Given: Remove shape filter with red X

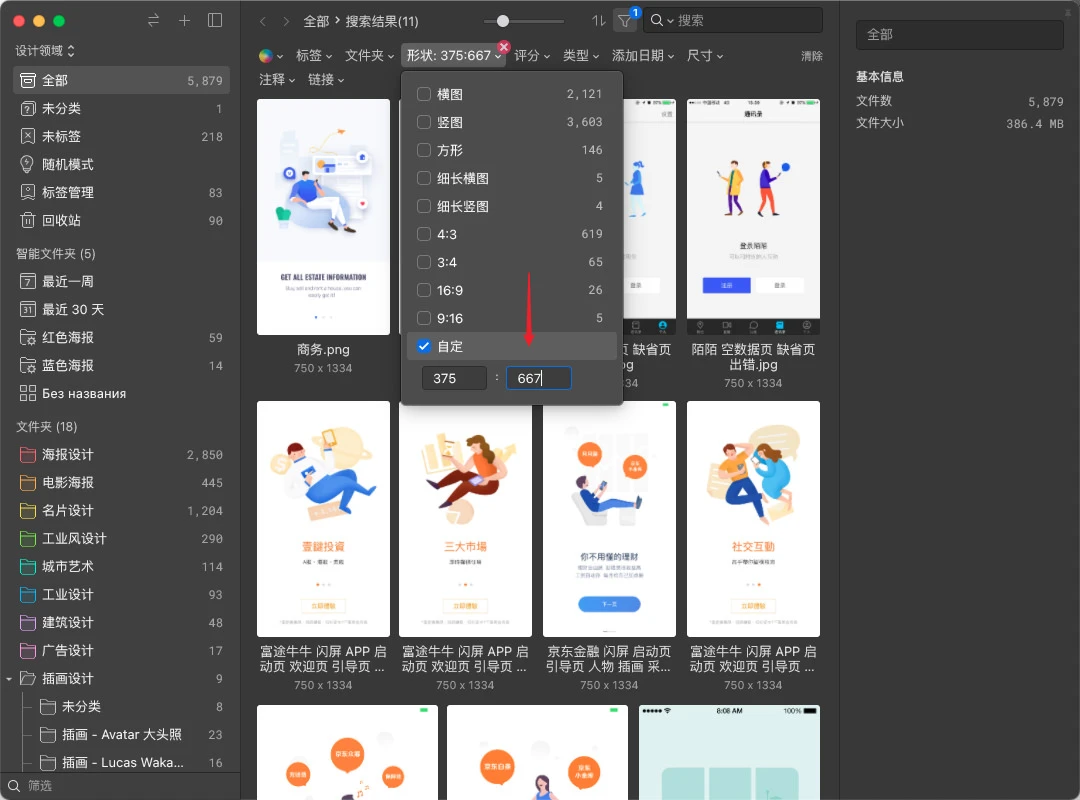Looking at the screenshot, I should [x=504, y=47].
